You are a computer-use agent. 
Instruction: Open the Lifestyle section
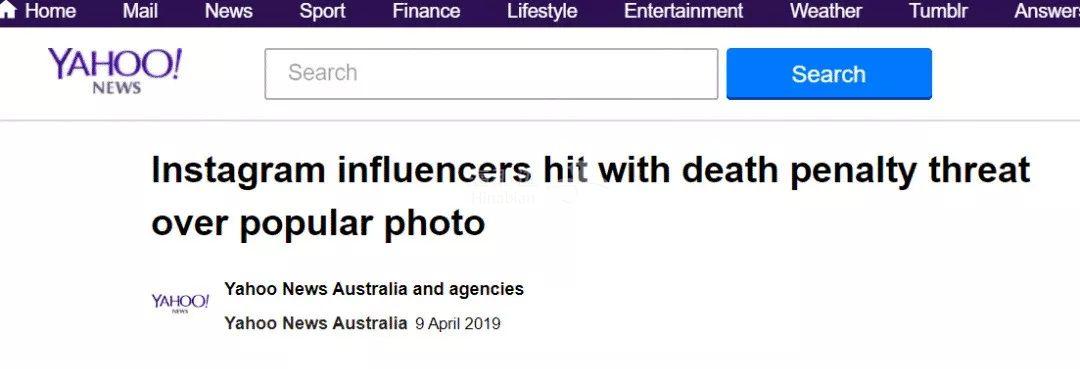(542, 11)
